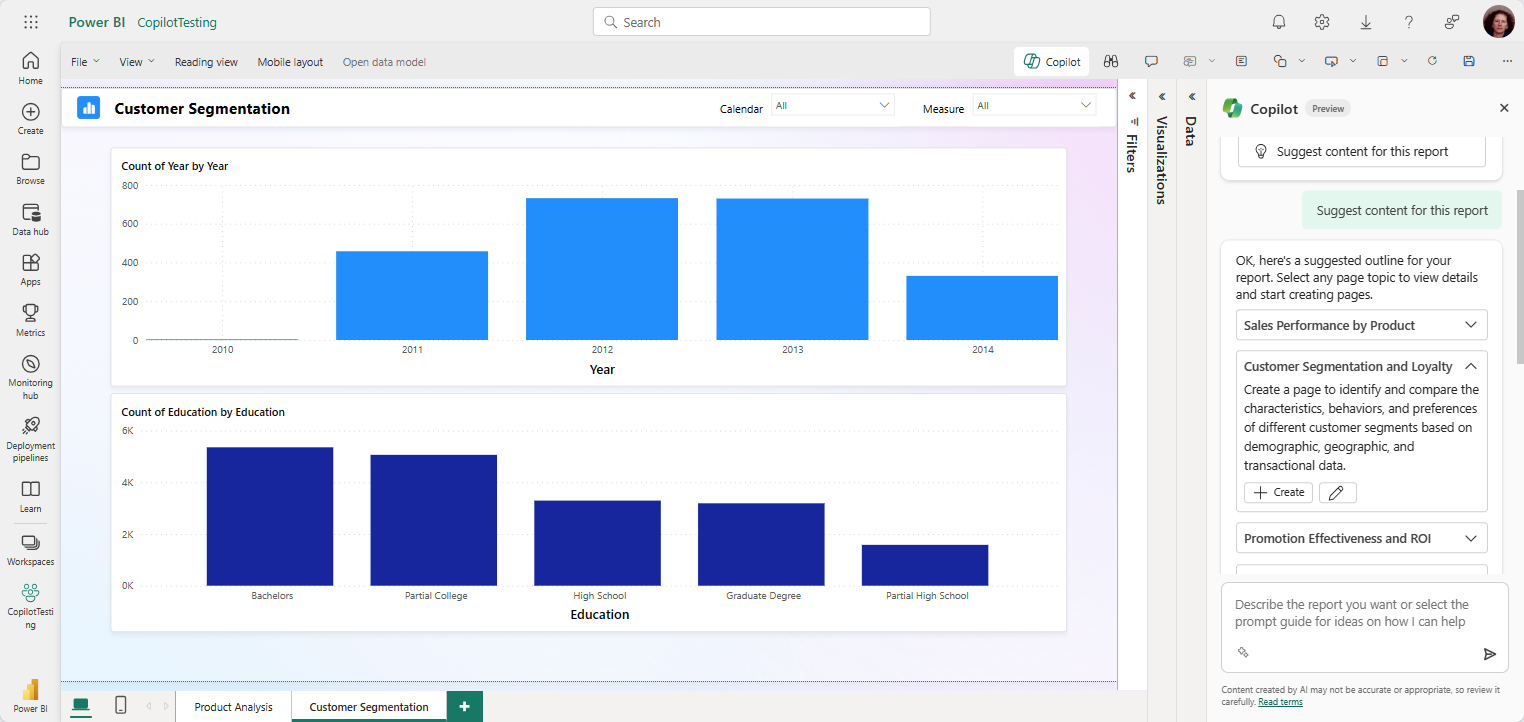
Task: Click the Search box at top
Action: tap(761, 22)
